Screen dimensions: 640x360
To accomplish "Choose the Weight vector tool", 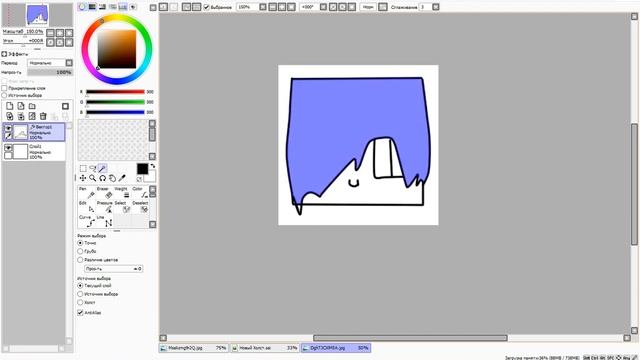I will point(122,193).
